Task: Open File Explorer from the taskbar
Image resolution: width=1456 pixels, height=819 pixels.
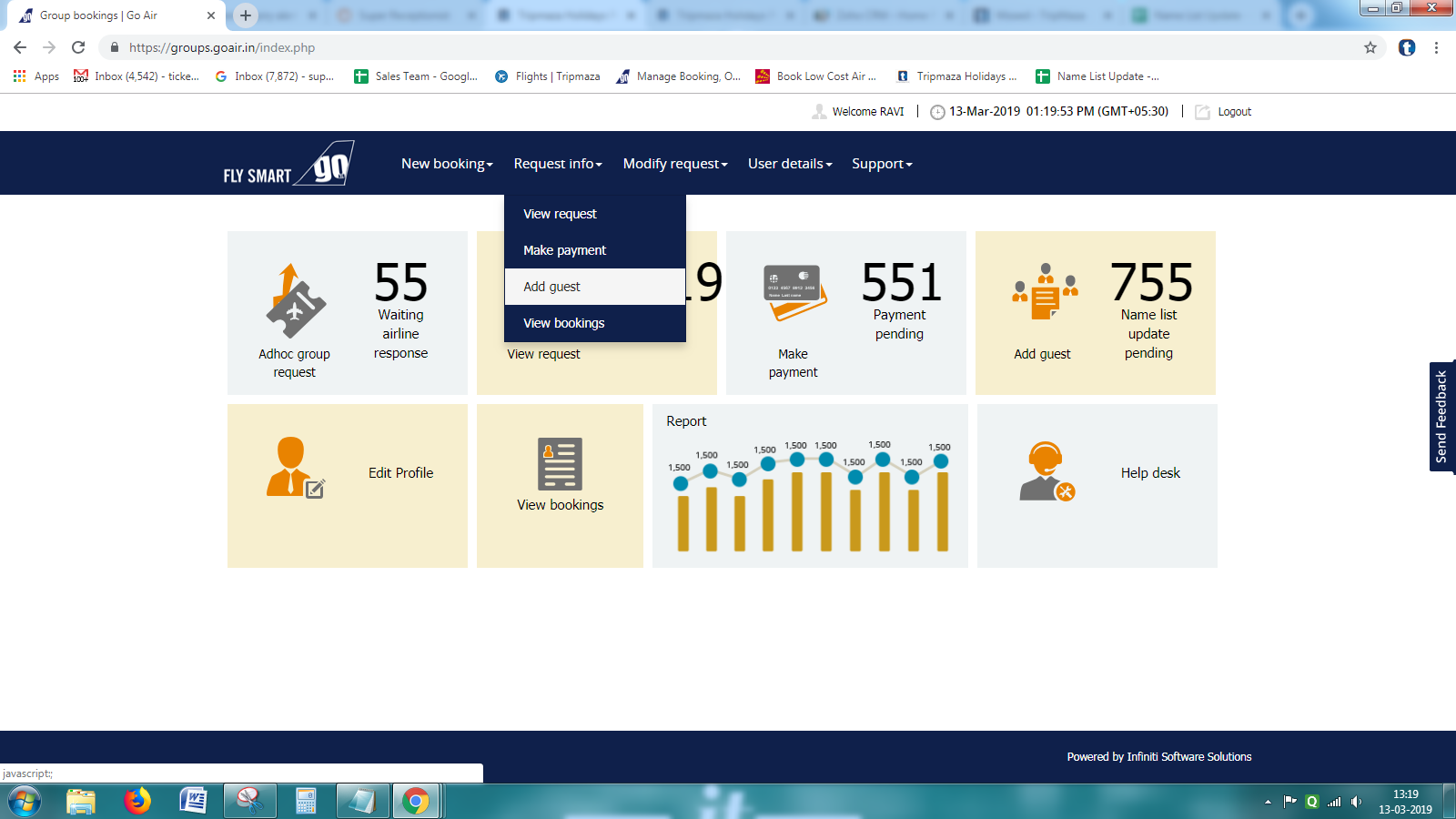Action: click(81, 802)
